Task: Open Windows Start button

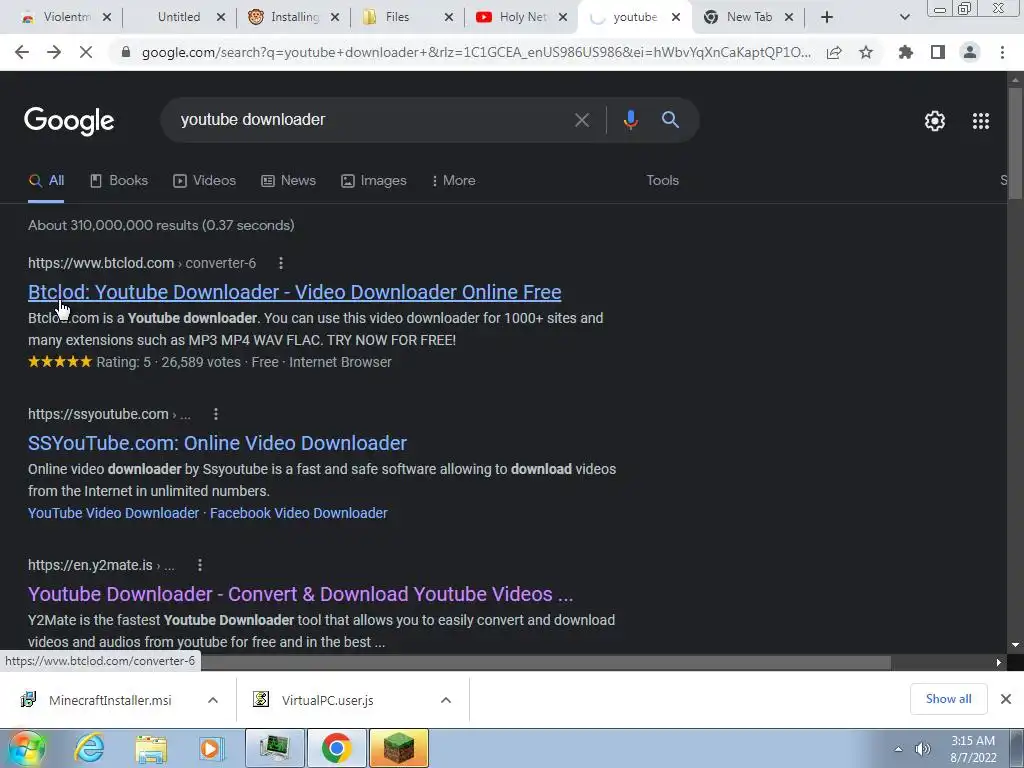Action: point(26,748)
